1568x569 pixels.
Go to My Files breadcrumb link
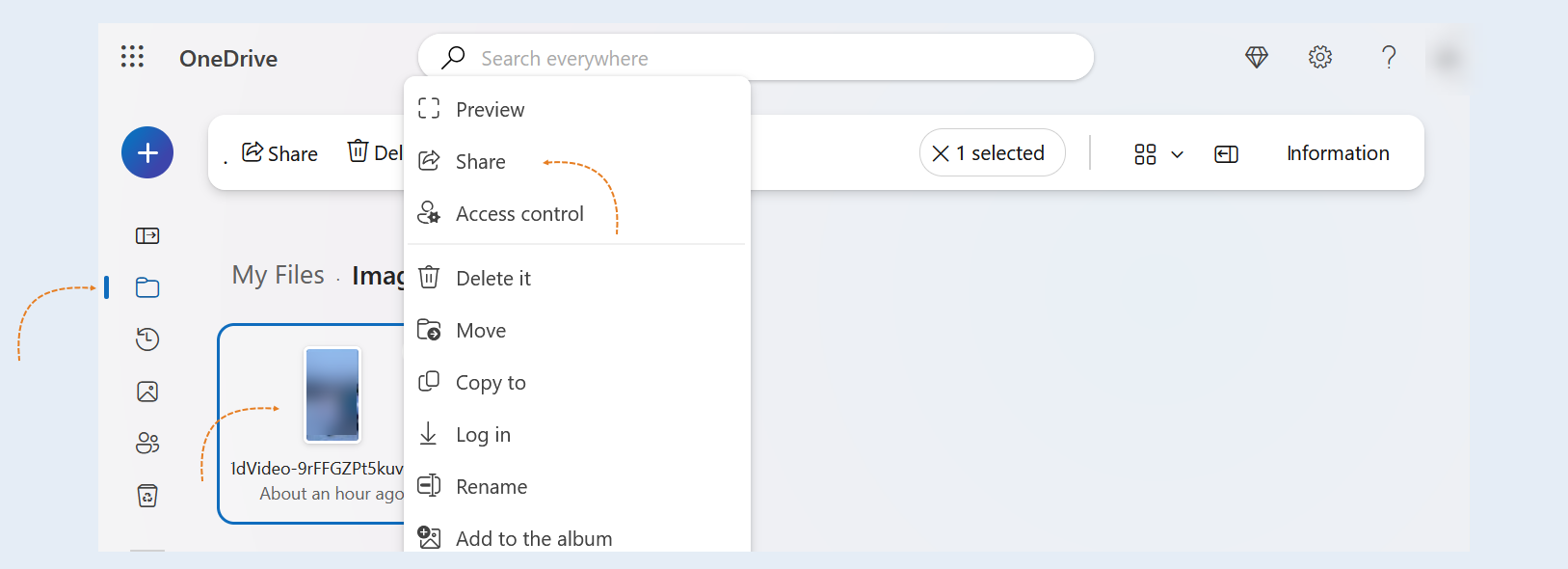click(279, 275)
